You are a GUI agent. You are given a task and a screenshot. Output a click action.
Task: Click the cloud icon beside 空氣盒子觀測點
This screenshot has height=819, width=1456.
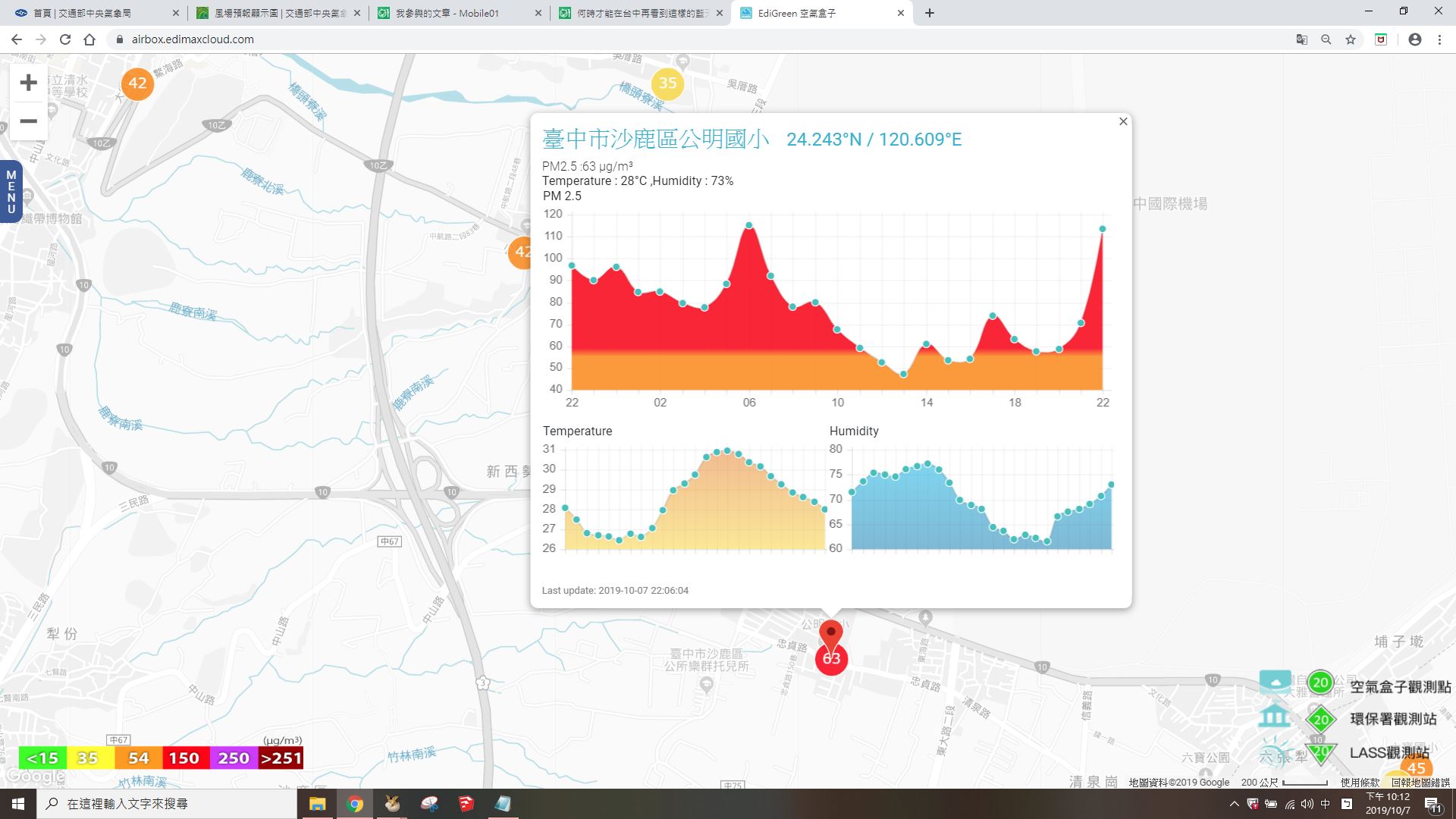click(x=1275, y=682)
